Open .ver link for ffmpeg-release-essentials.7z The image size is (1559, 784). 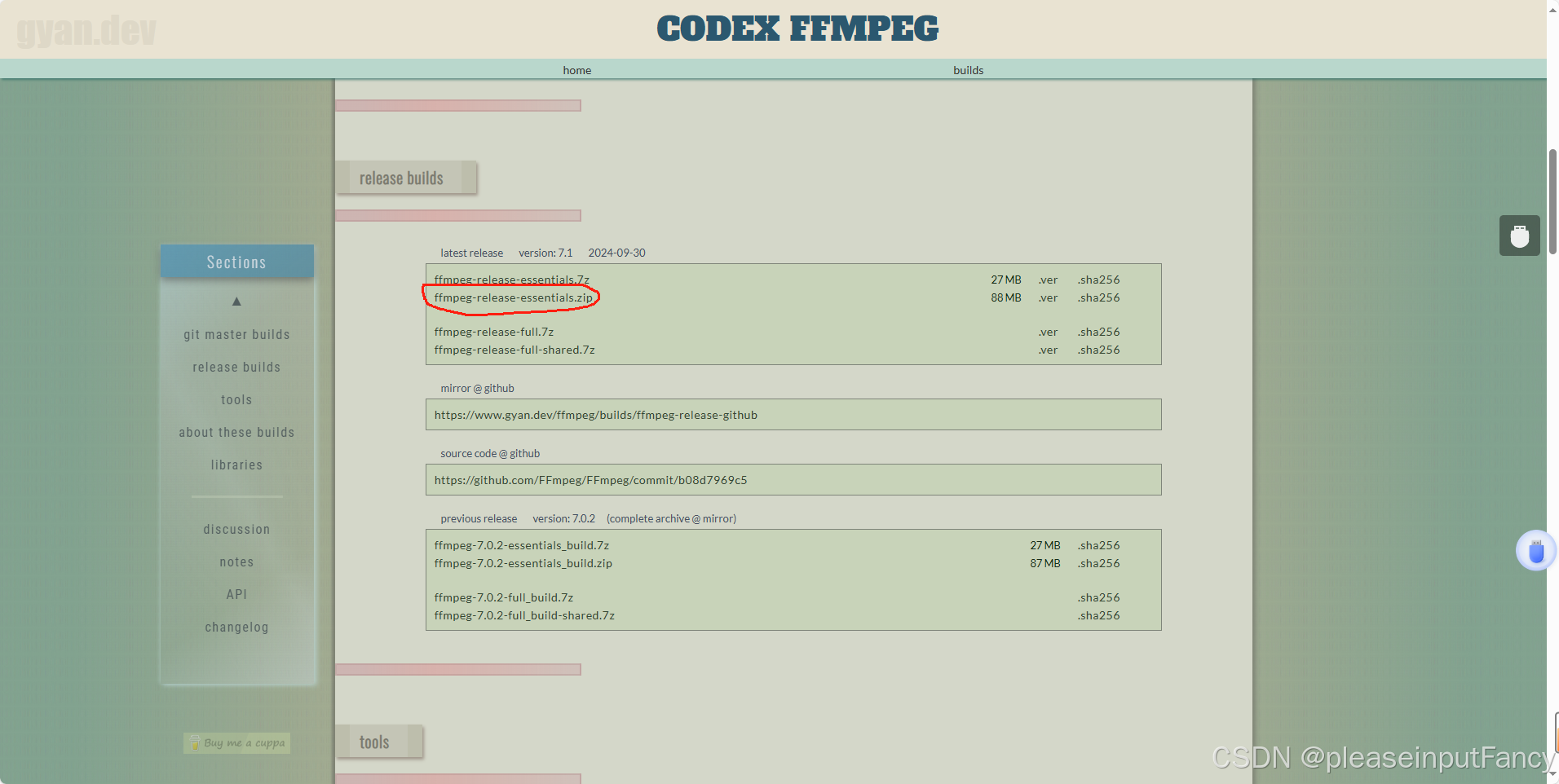tap(1048, 280)
